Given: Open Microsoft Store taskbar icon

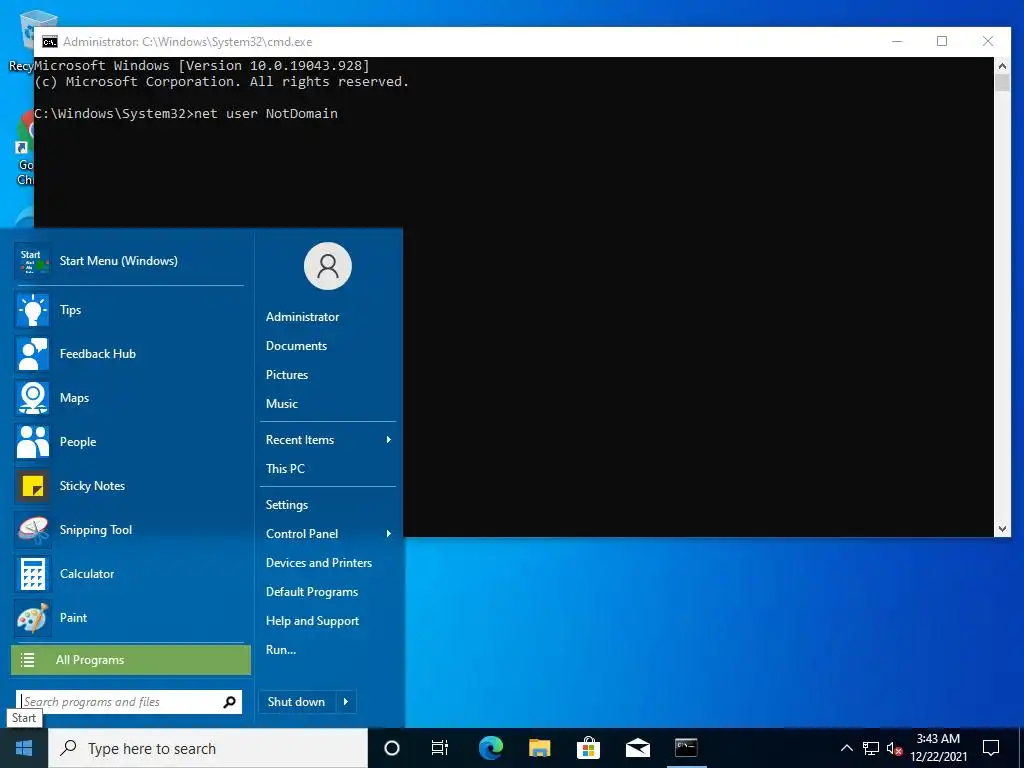Looking at the screenshot, I should (588, 748).
